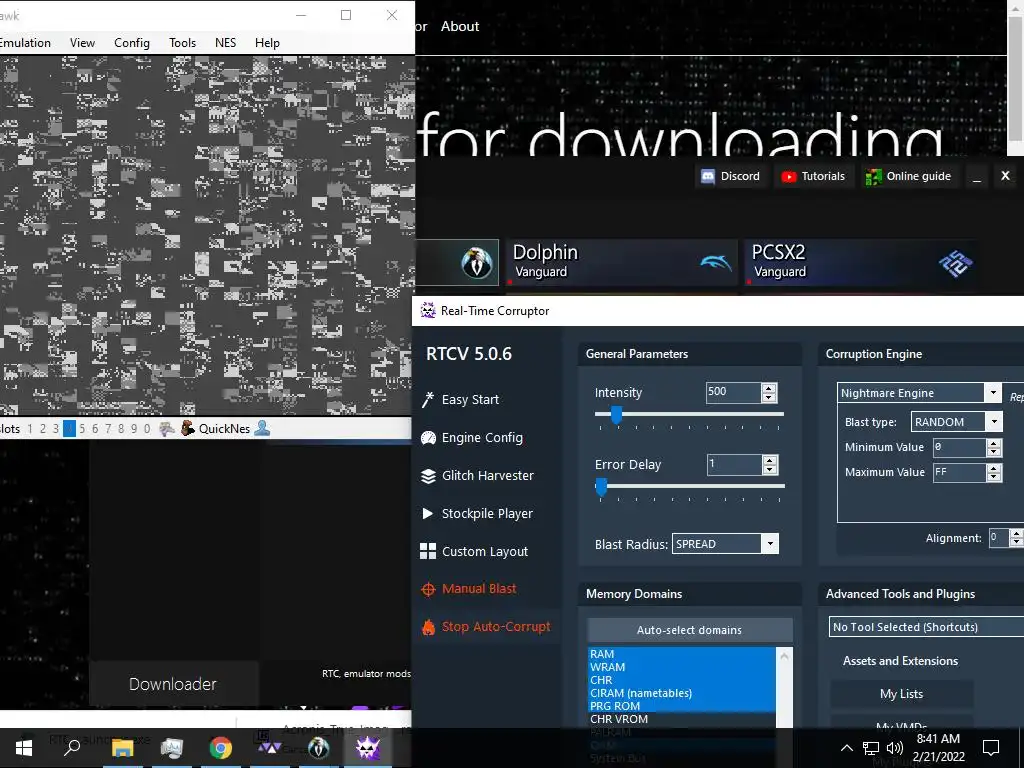Select CHR VROM memory domain
Image resolution: width=1024 pixels, height=768 pixels.
point(681,719)
